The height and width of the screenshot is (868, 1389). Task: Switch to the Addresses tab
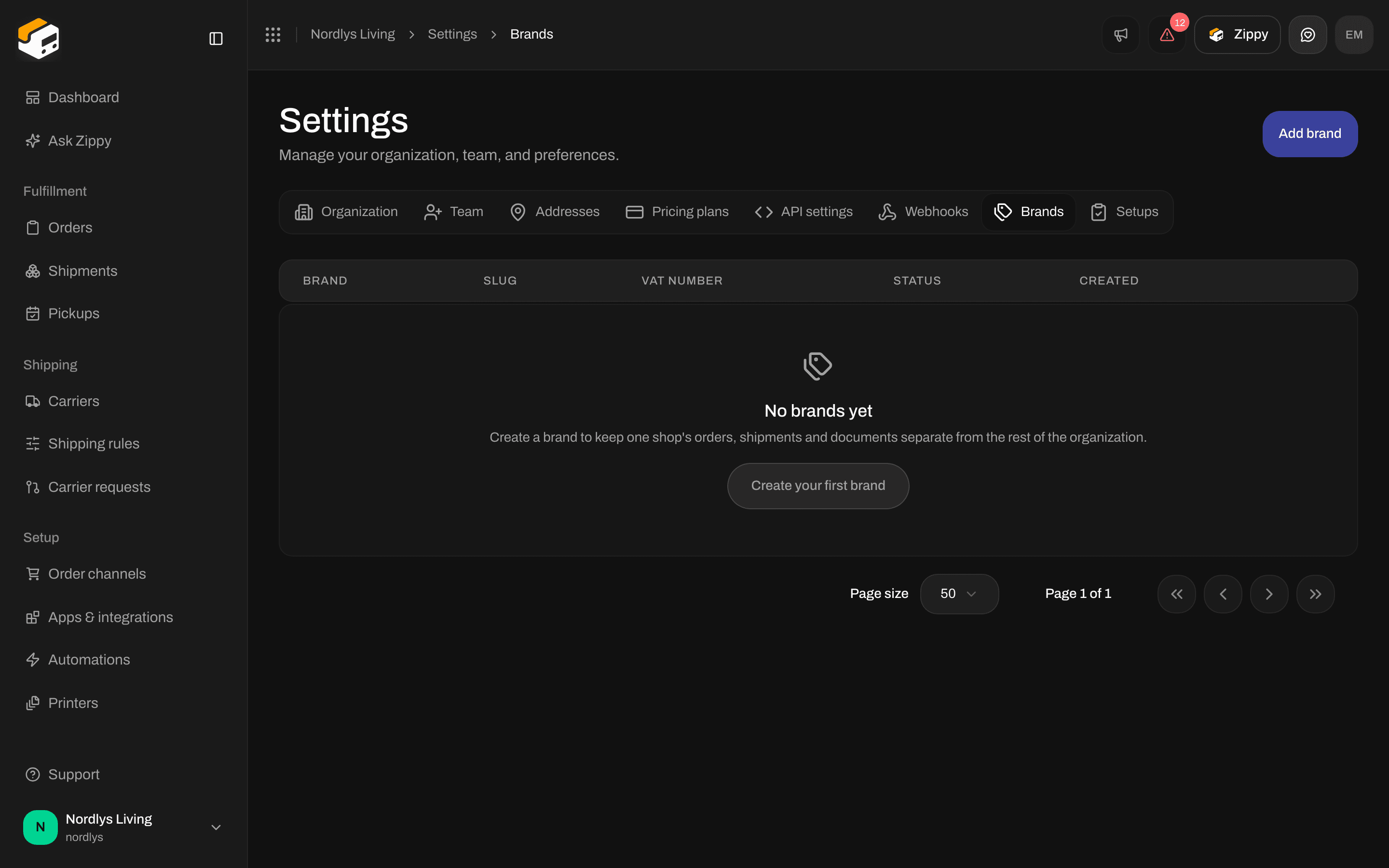click(x=555, y=212)
